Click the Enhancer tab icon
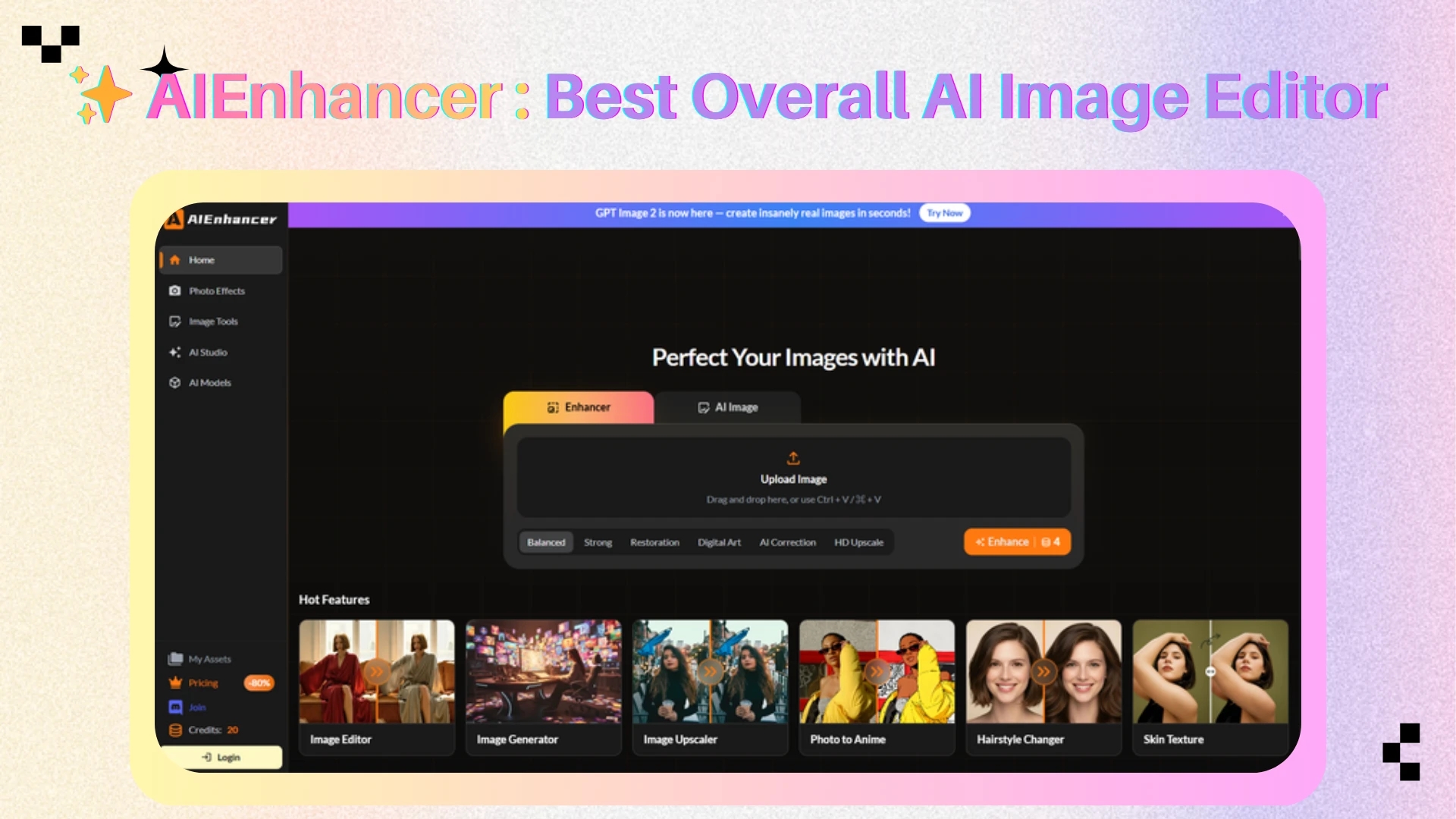This screenshot has height=819, width=1456. pos(553,408)
